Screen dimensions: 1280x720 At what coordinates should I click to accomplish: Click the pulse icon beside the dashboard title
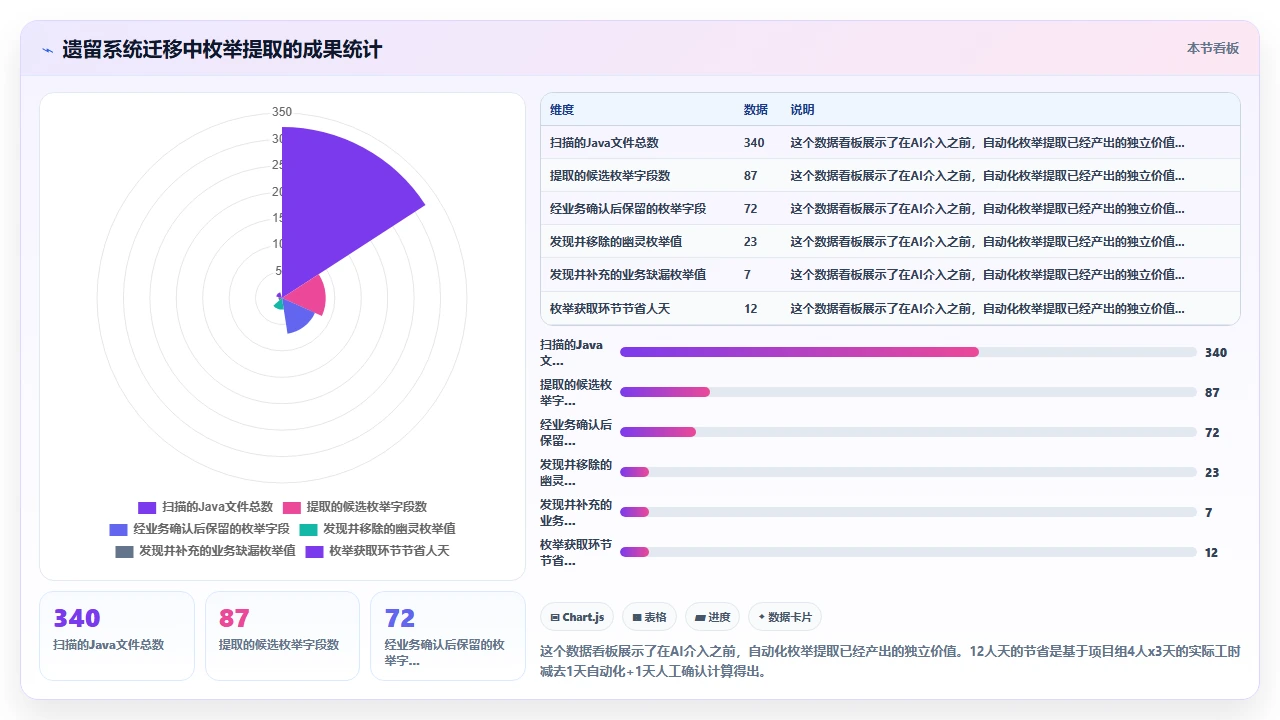point(48,49)
